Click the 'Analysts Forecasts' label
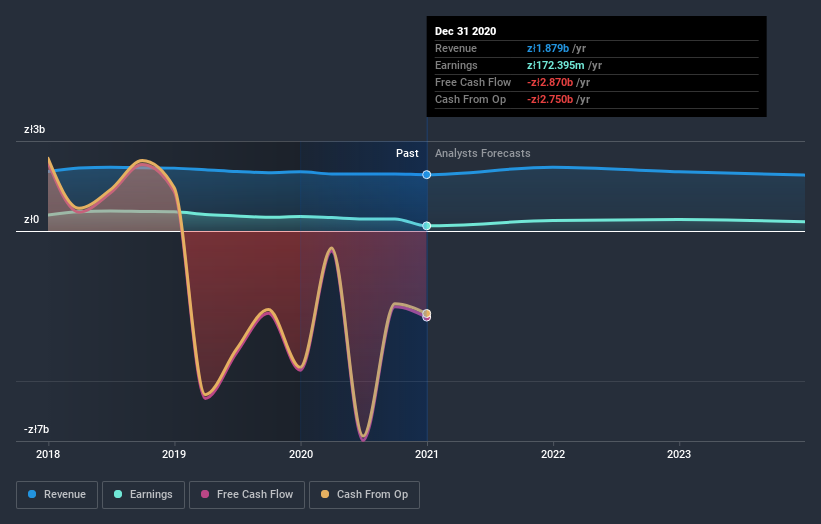 click(482, 153)
